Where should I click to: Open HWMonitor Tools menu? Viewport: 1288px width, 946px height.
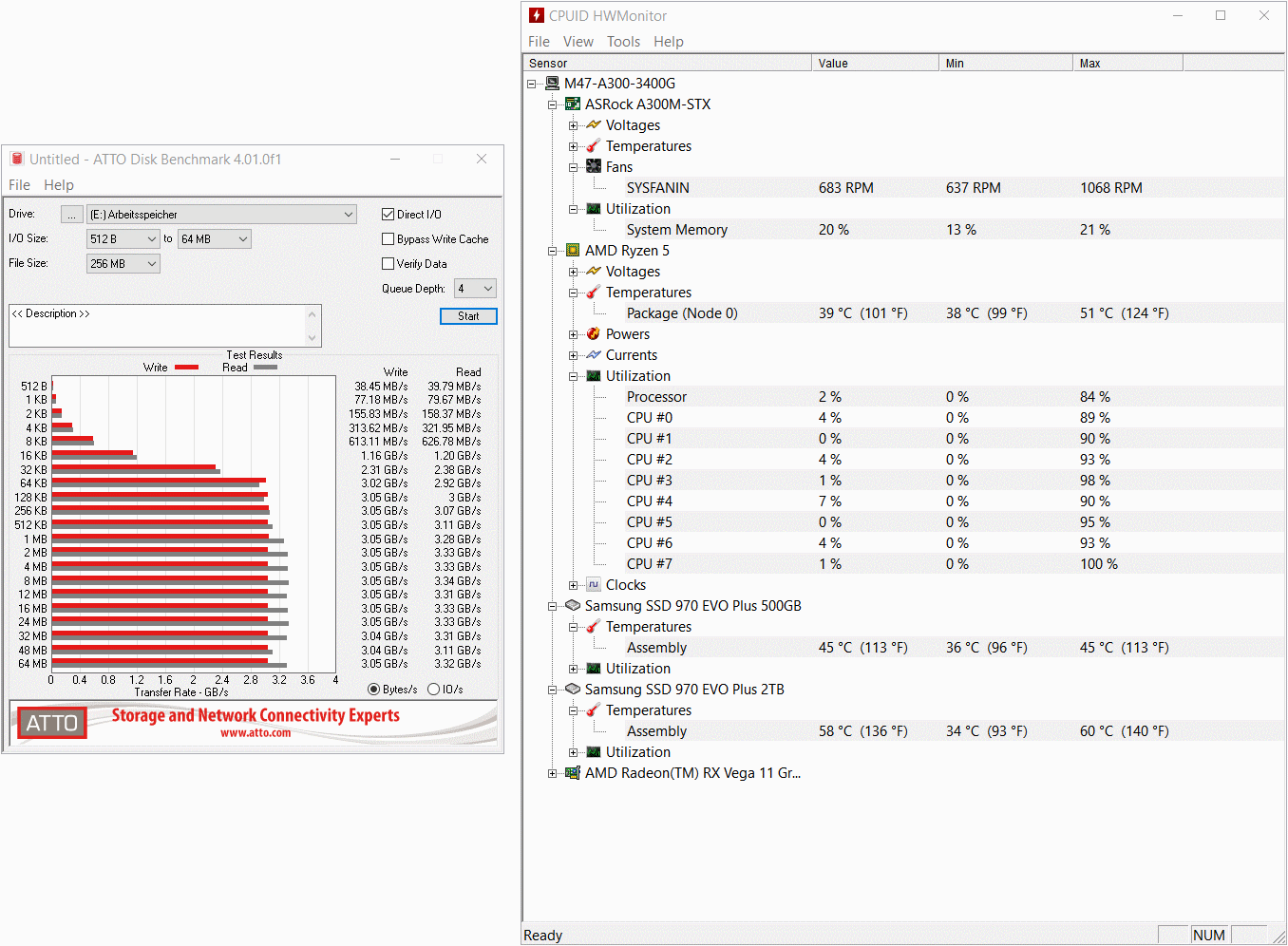point(623,42)
